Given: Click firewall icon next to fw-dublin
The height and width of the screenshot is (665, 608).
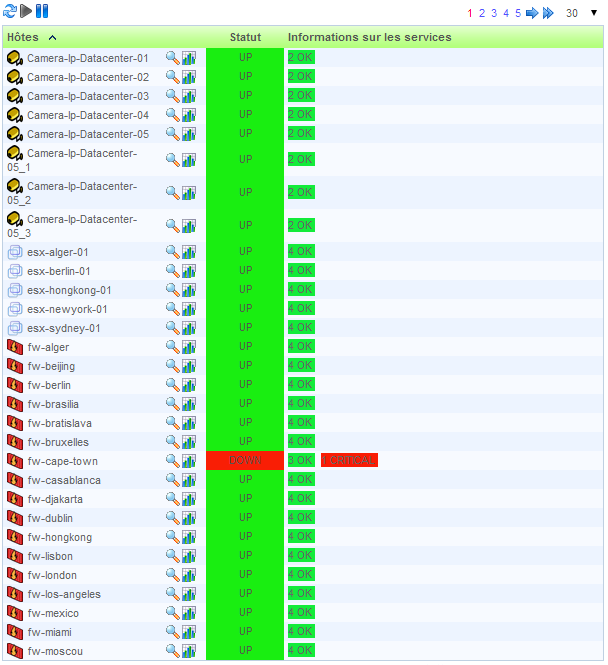Looking at the screenshot, I should tap(15, 518).
